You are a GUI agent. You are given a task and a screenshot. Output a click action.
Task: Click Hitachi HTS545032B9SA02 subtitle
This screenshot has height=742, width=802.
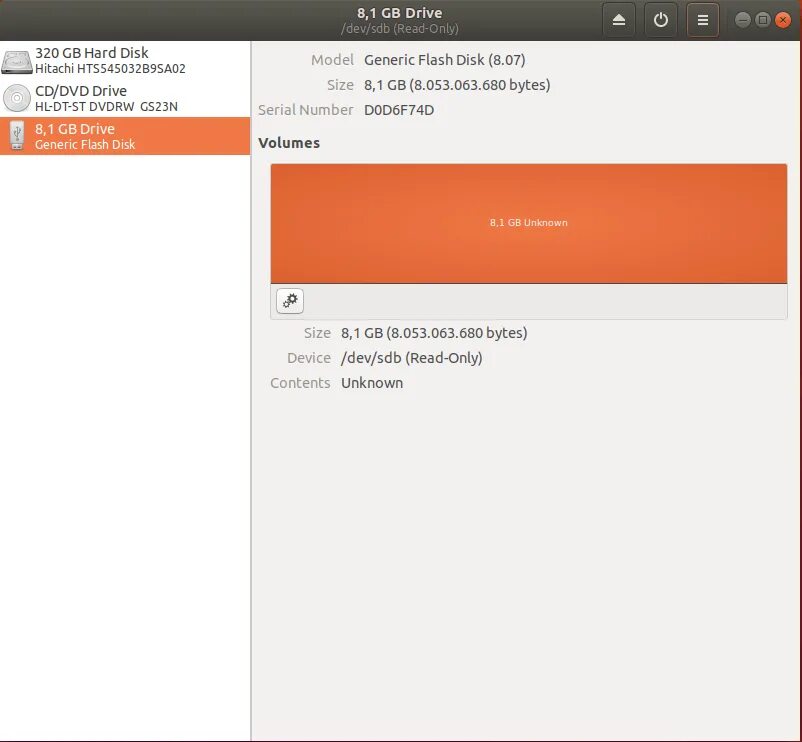click(110, 69)
